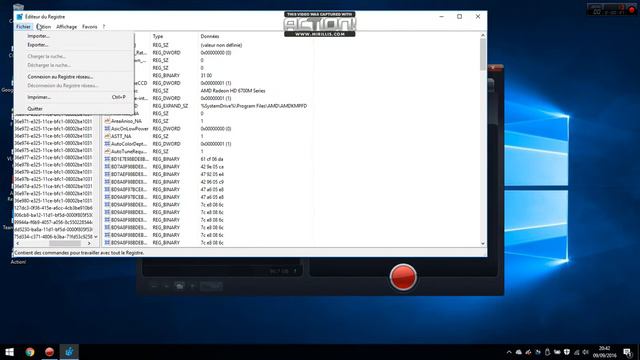Select tree key 36e97d-e325-11ce-bfc1
This screenshot has height=360, width=640.
(x=53, y=187)
